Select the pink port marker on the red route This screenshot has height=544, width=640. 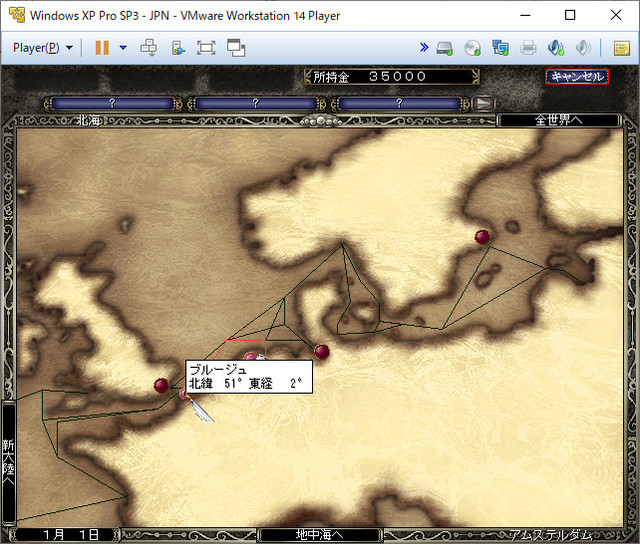pyautogui.click(x=251, y=357)
